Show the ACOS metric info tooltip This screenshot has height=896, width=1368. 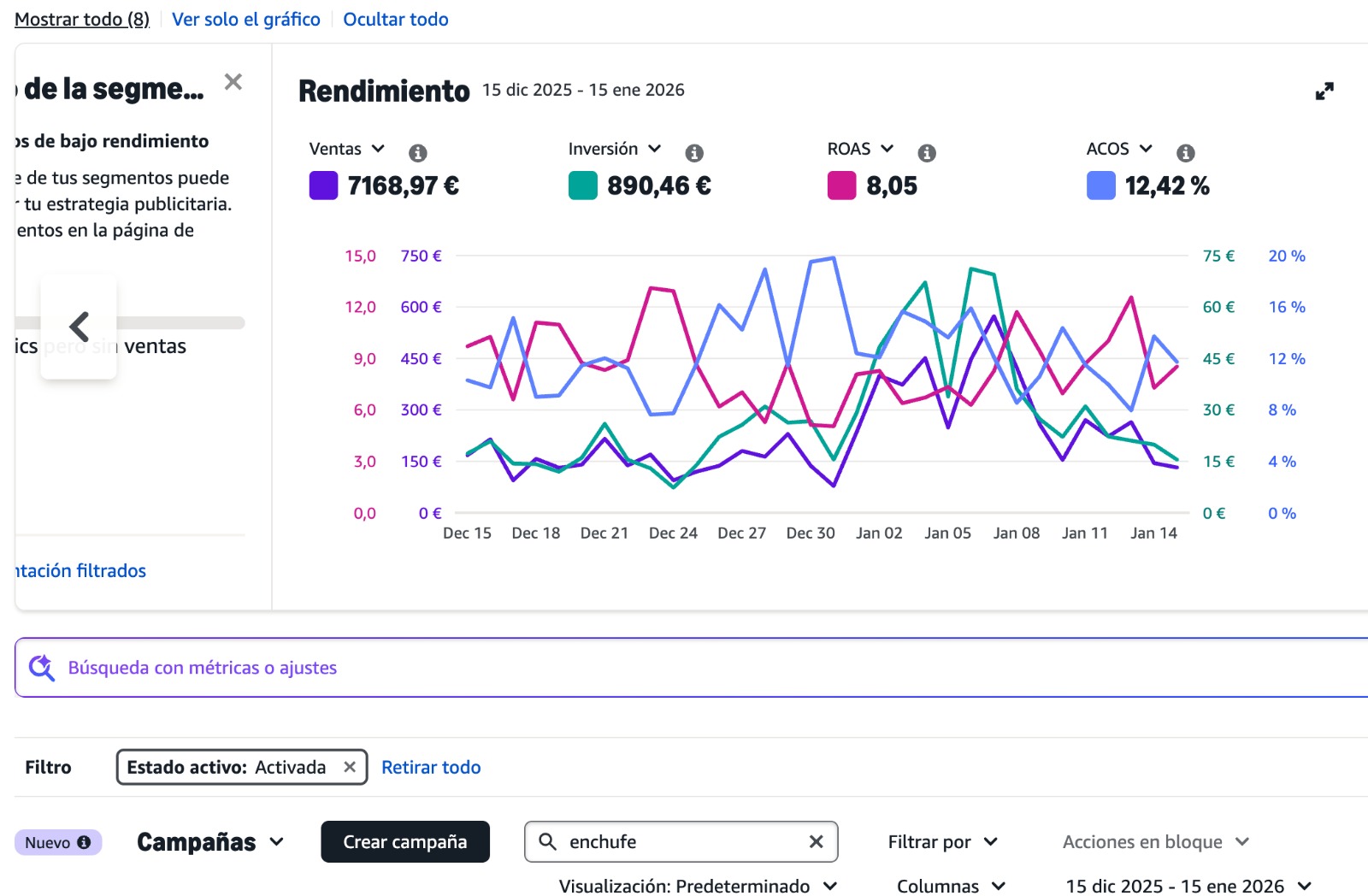(1185, 153)
